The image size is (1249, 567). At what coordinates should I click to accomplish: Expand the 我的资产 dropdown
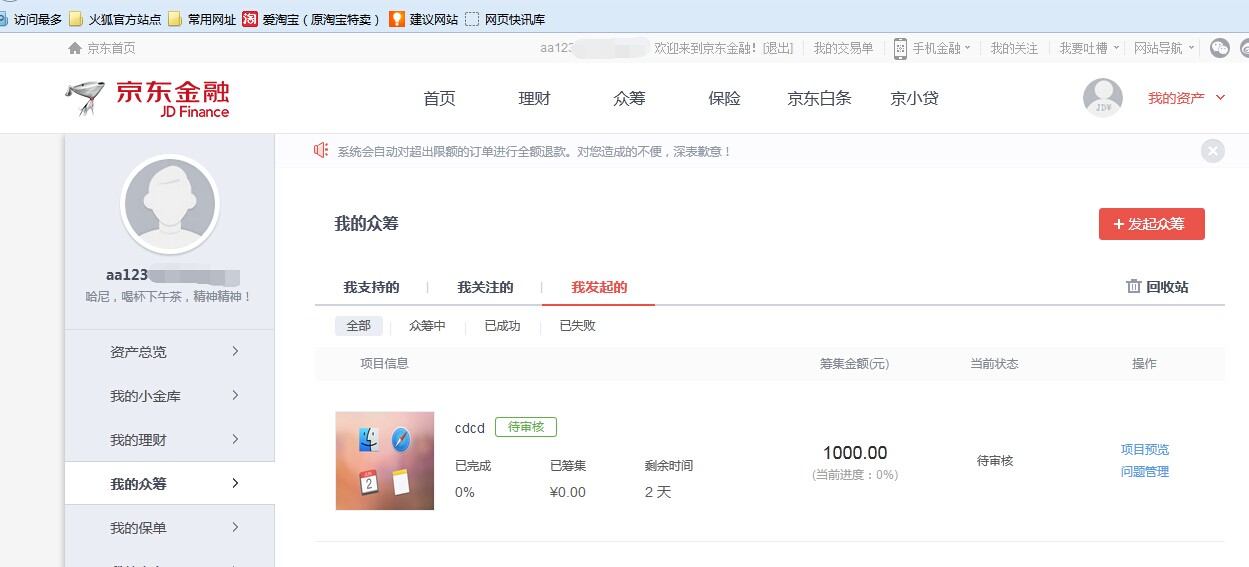click(1186, 98)
